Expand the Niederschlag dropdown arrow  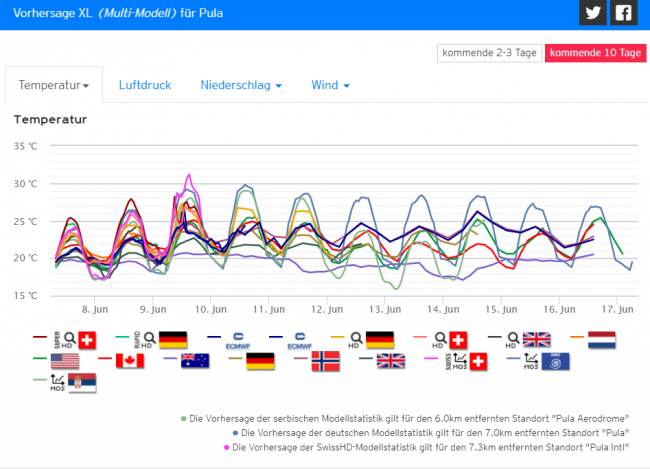coord(279,86)
